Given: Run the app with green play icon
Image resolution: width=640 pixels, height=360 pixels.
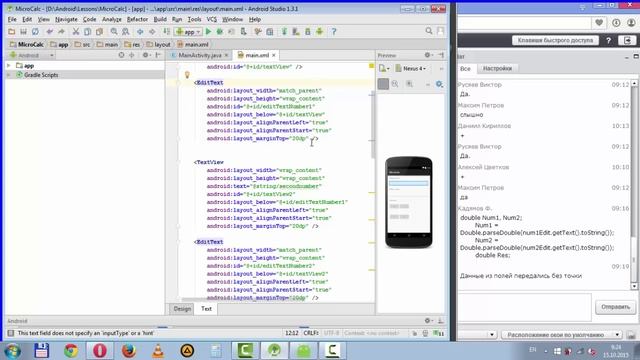Looking at the screenshot, I should (x=208, y=31).
